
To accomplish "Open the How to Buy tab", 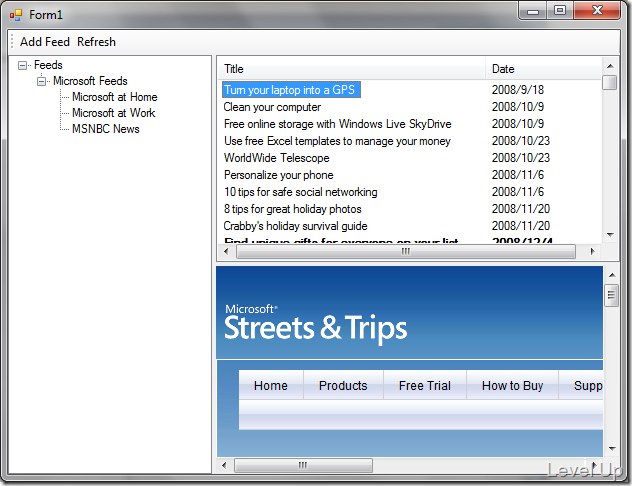I will click(512, 386).
